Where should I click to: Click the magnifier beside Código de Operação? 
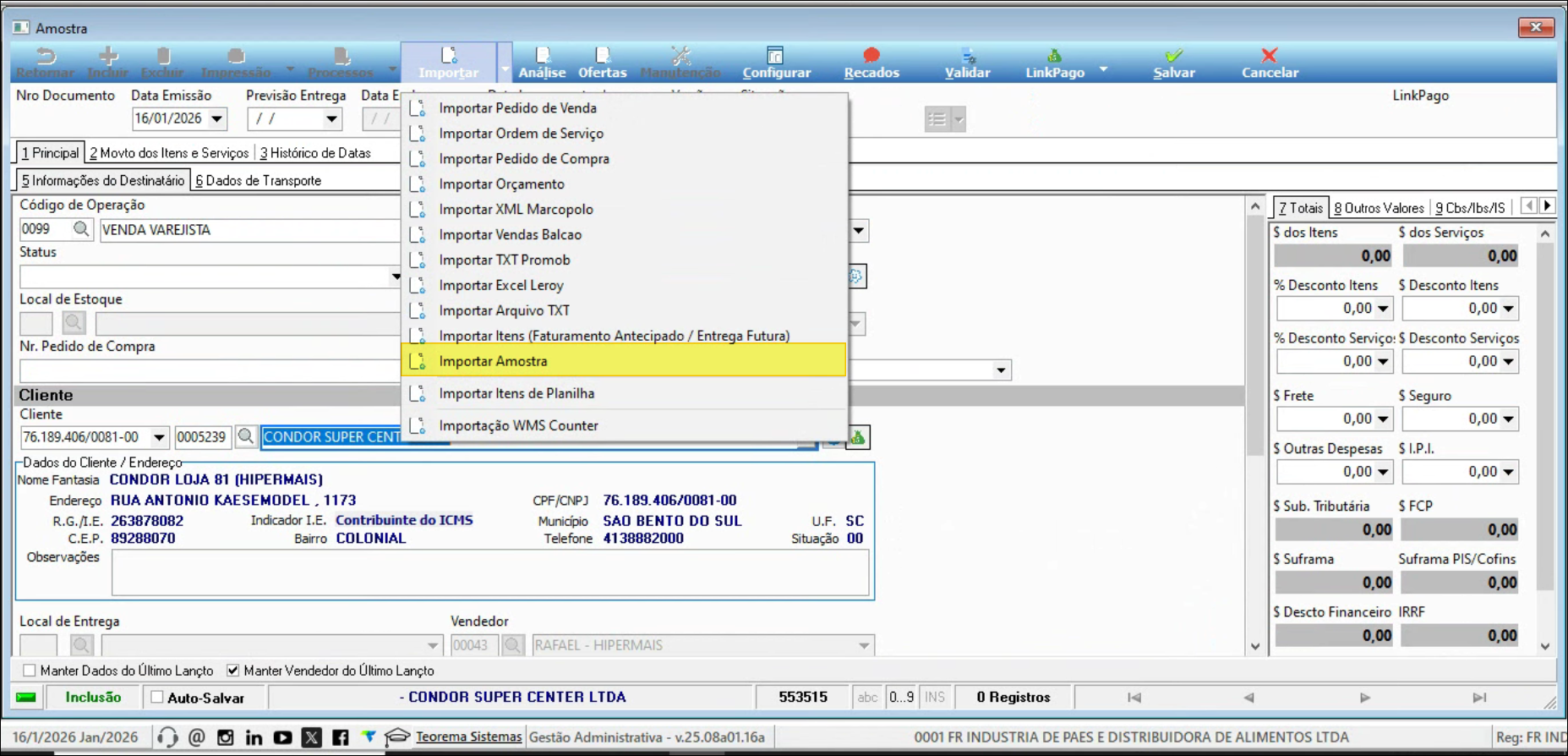81,229
